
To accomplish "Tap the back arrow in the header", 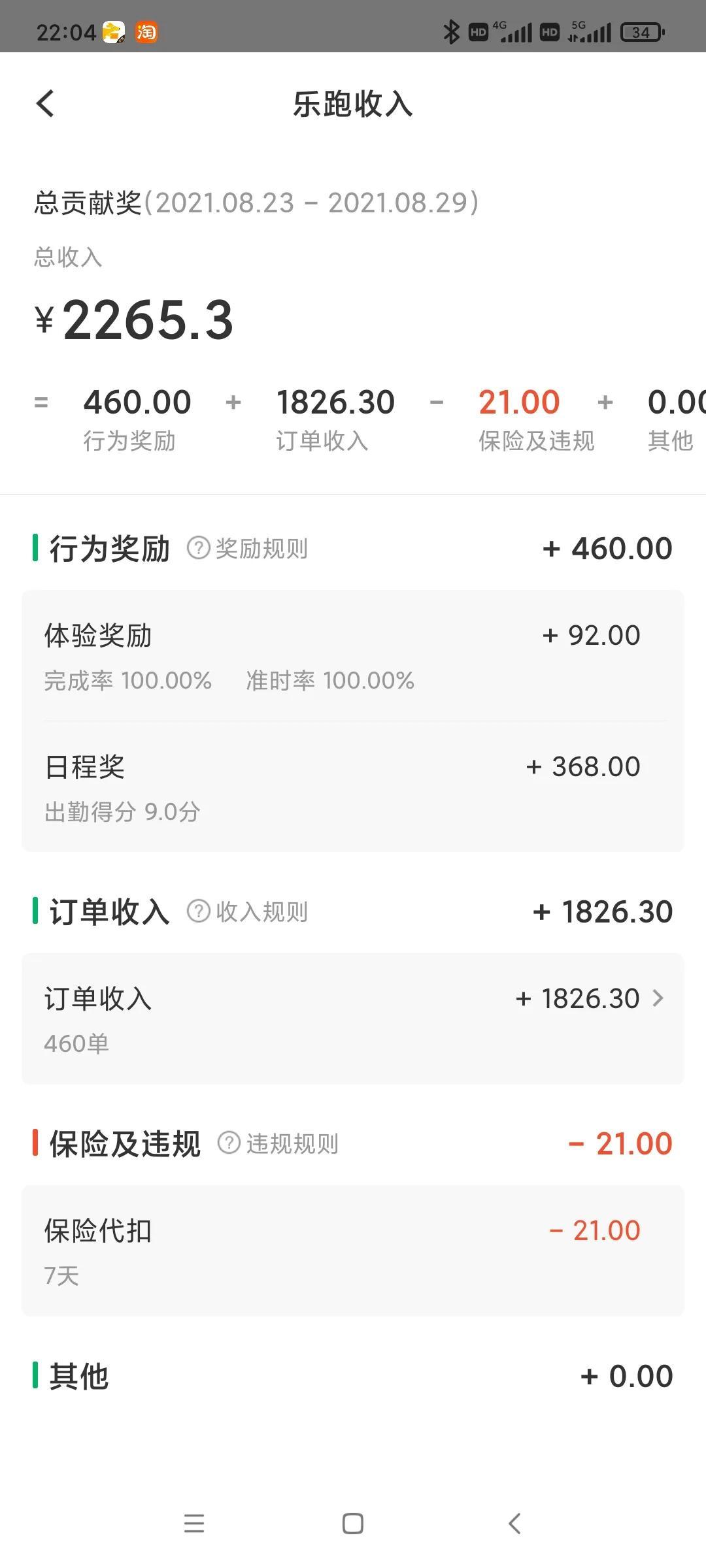I will pyautogui.click(x=45, y=104).
